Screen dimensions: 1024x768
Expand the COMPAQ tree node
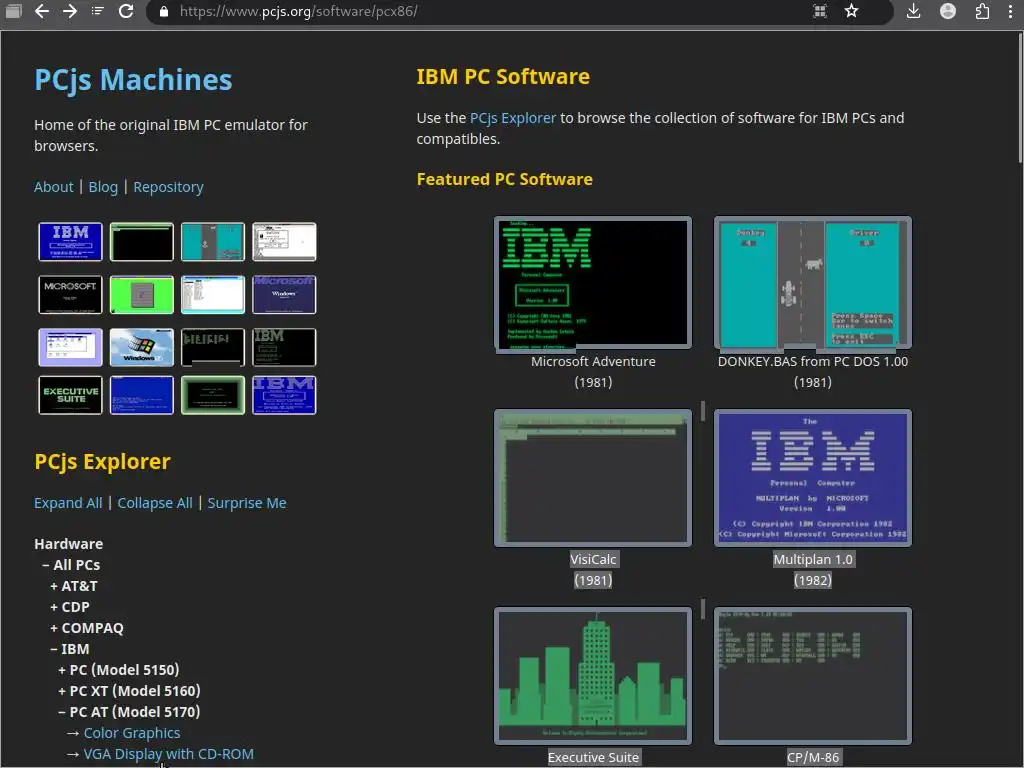coord(87,628)
